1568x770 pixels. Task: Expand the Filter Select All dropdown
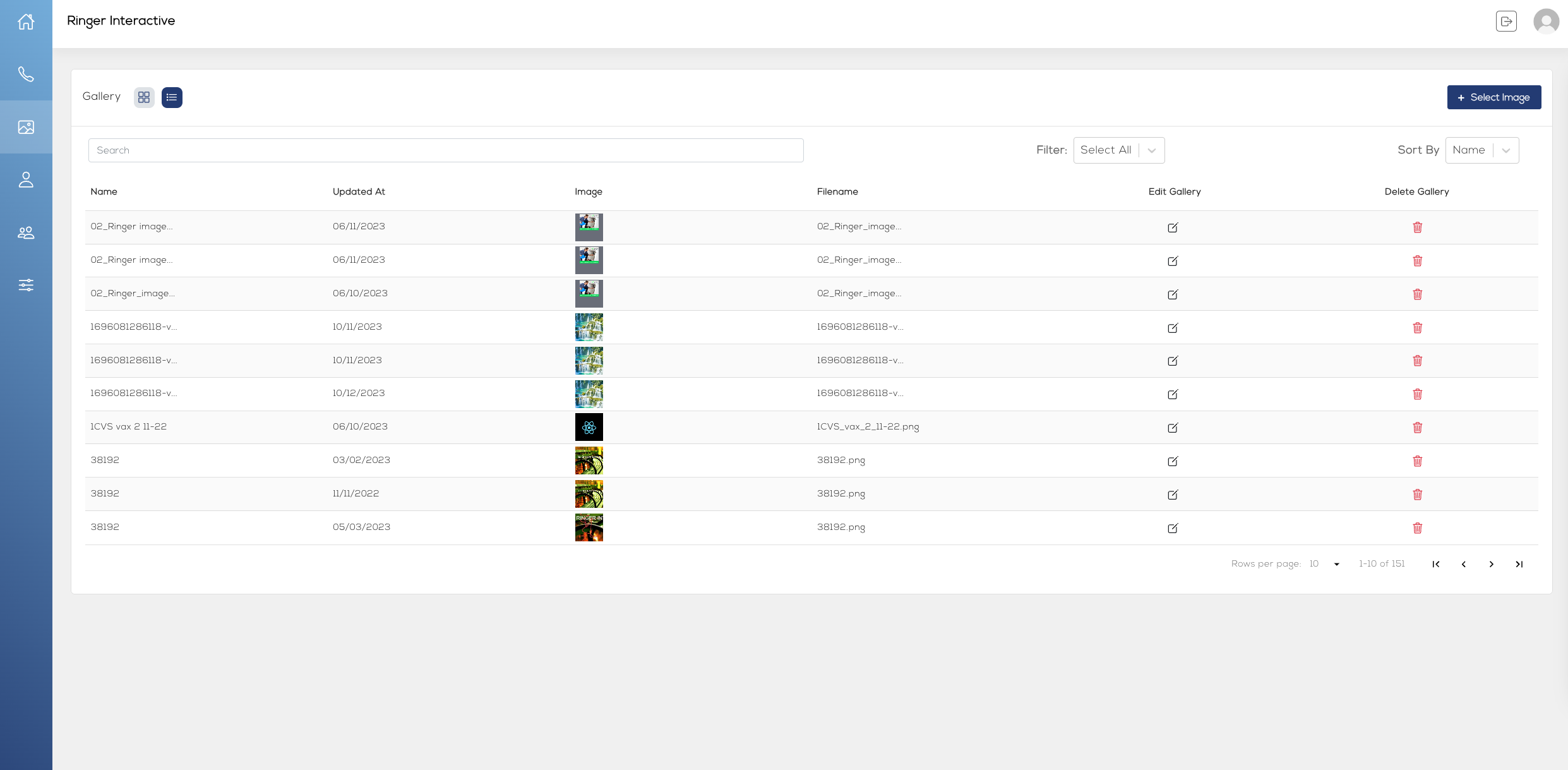pos(1118,150)
